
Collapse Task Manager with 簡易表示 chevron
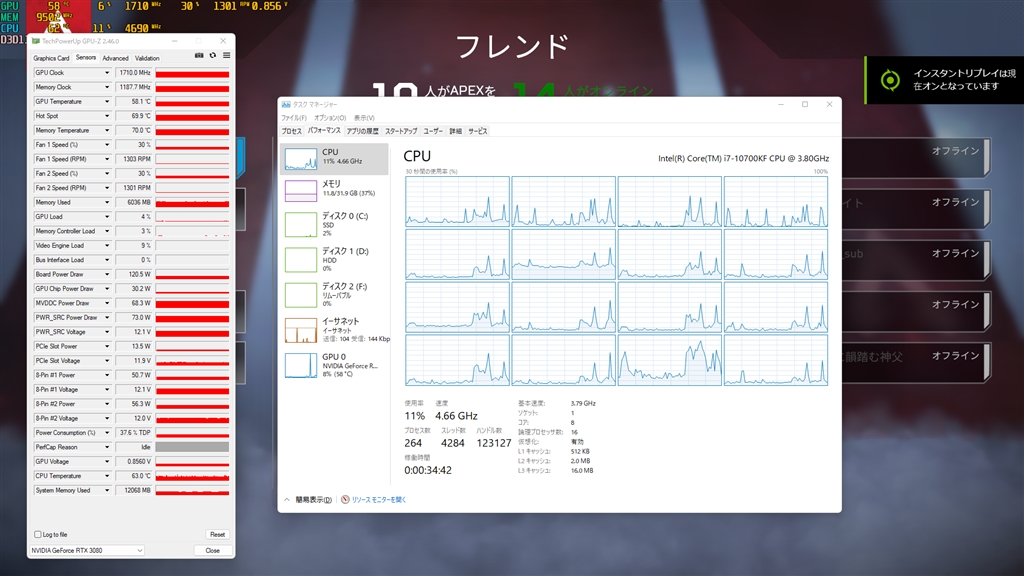click(287, 500)
